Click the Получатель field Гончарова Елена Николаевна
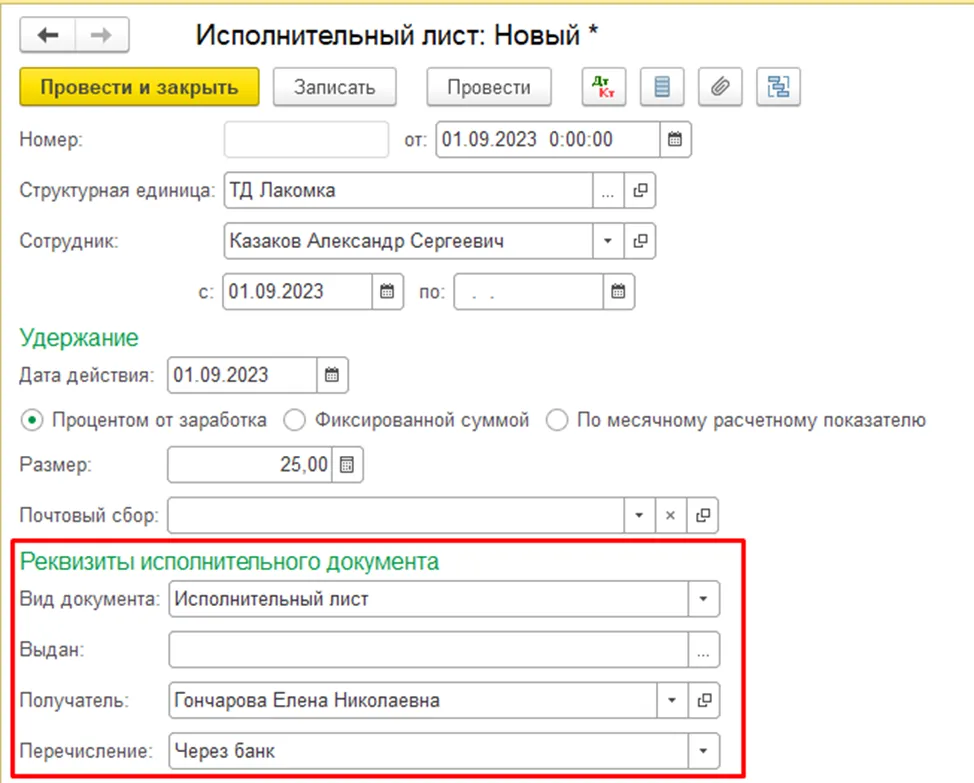The width and height of the screenshot is (974, 783). tap(412, 701)
